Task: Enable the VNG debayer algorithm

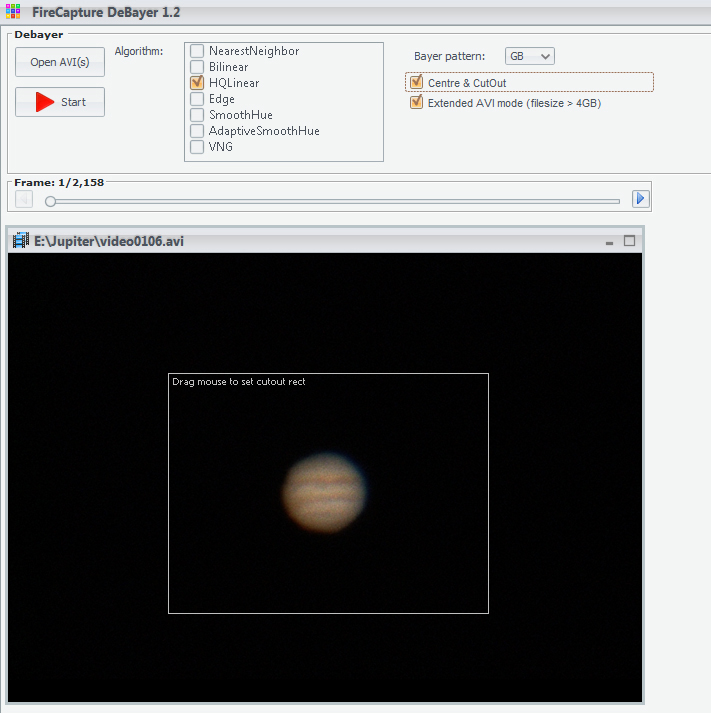Action: [197, 147]
